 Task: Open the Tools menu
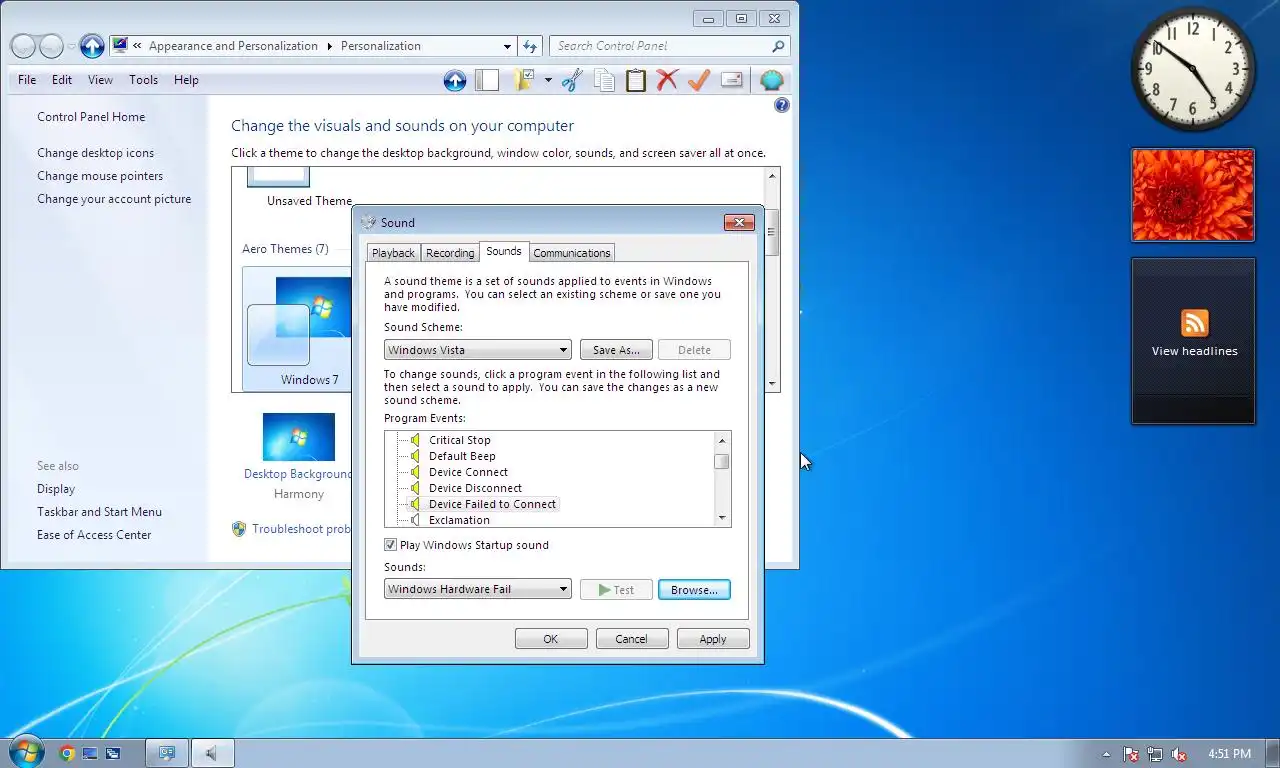[143, 80]
